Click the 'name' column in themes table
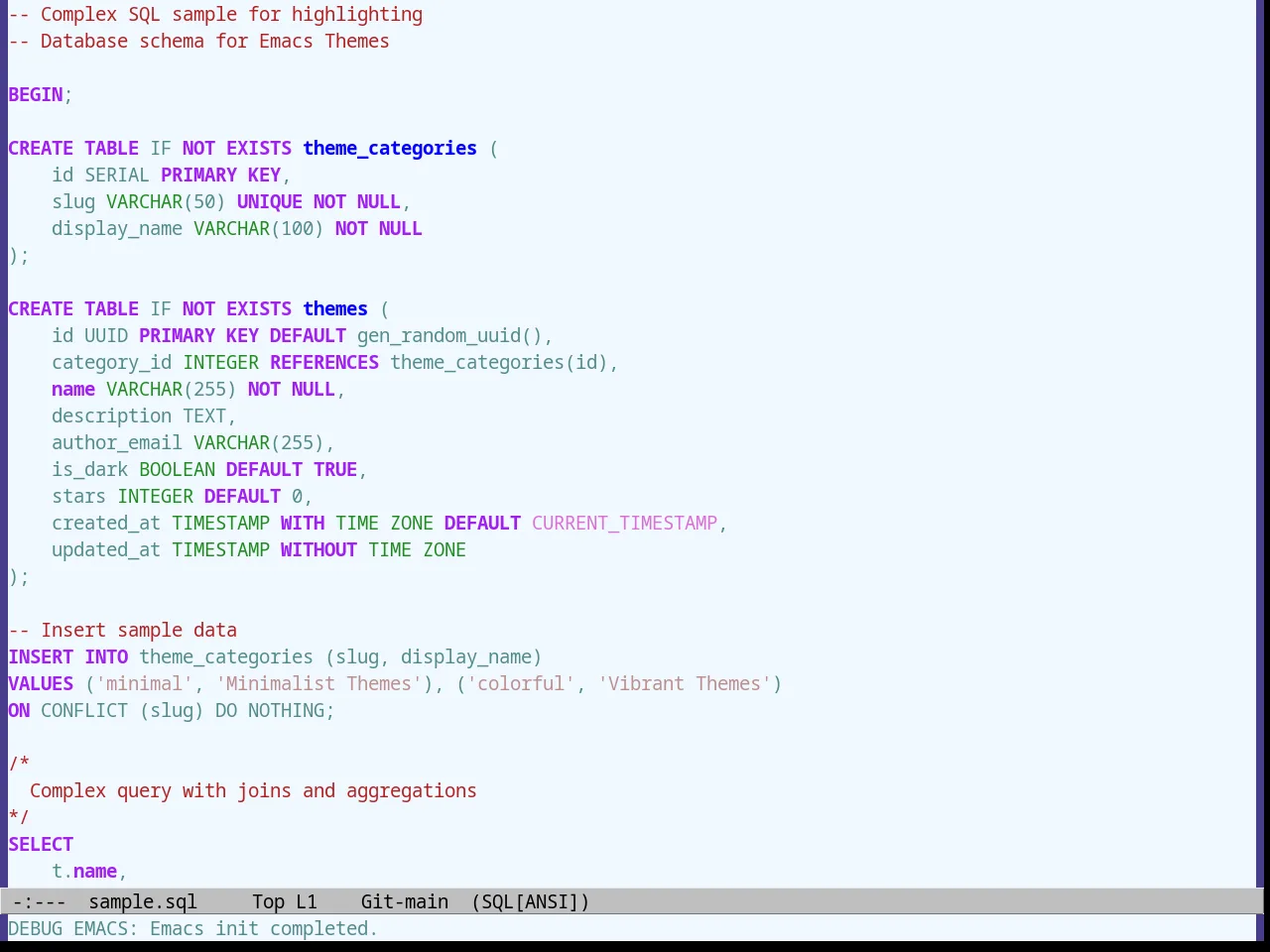This screenshot has height=952, width=1270. [73, 389]
